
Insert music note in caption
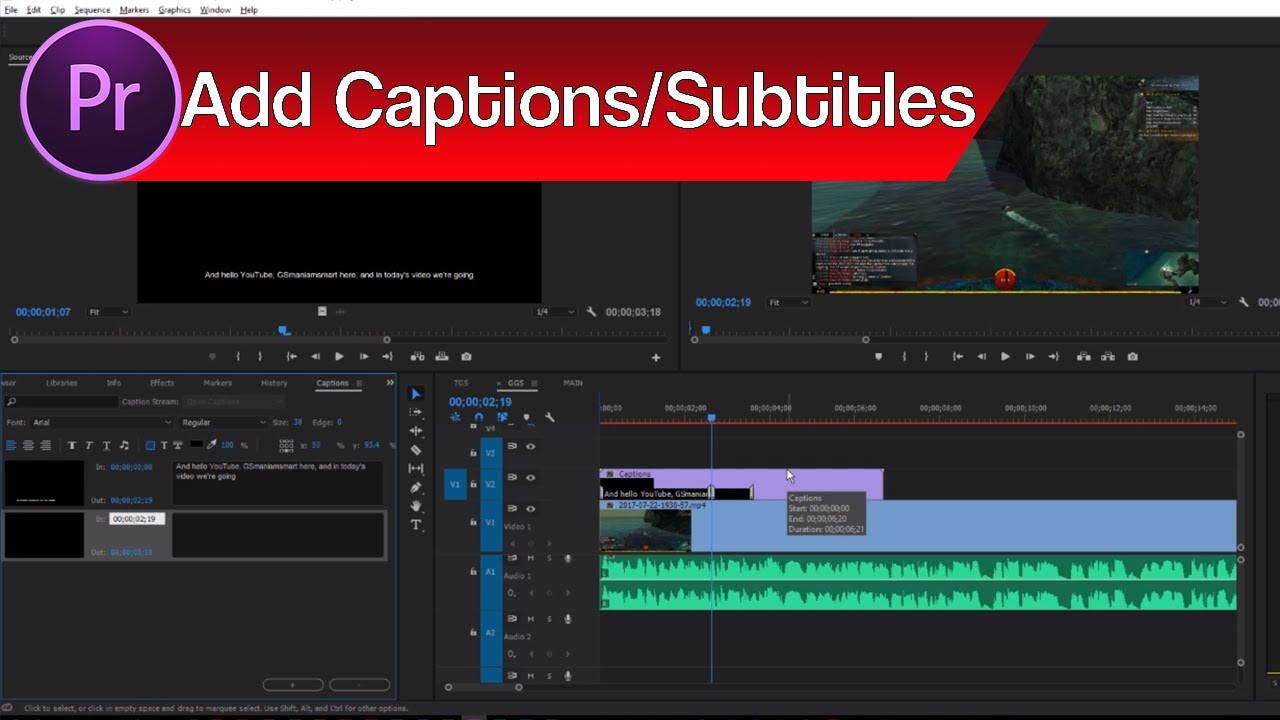coord(124,445)
